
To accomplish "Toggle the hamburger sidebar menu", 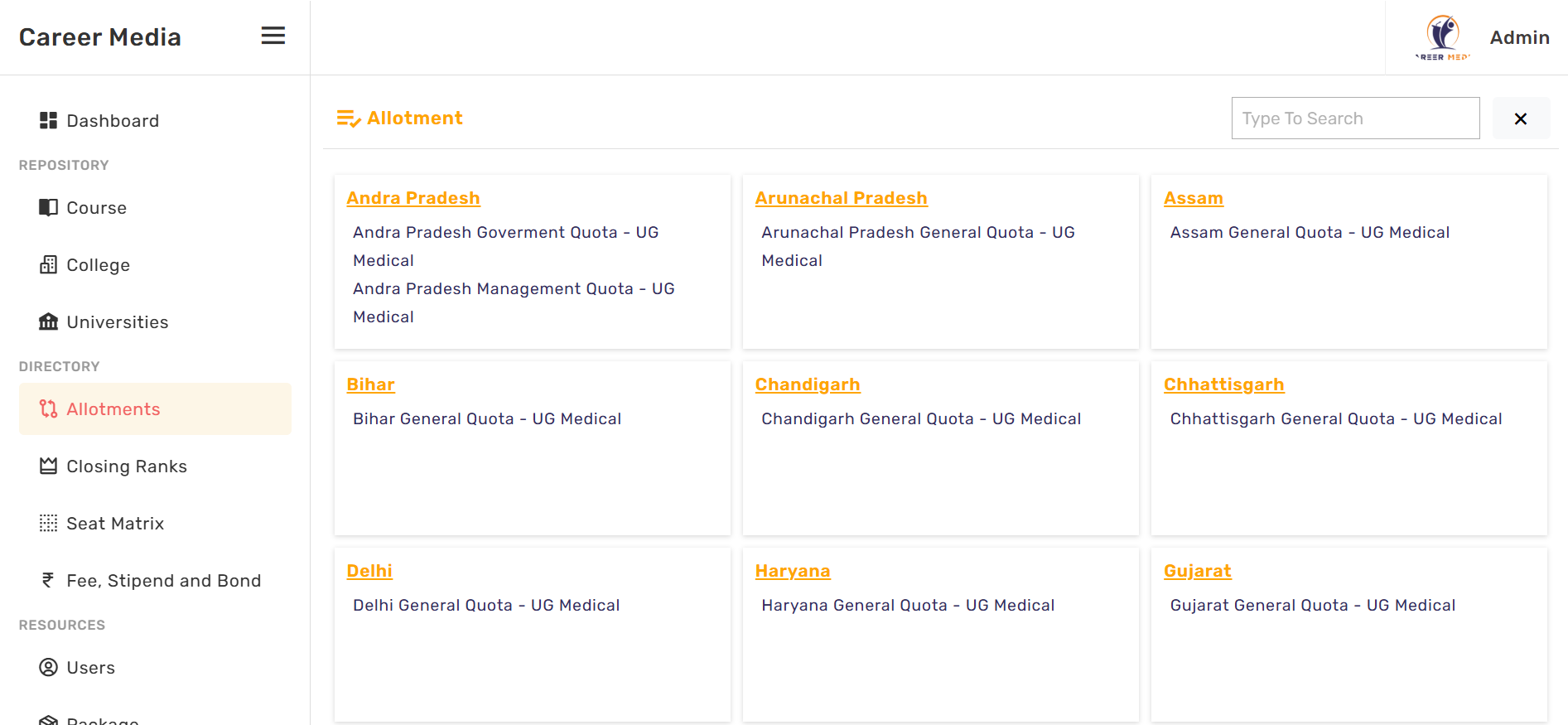I will (x=273, y=36).
